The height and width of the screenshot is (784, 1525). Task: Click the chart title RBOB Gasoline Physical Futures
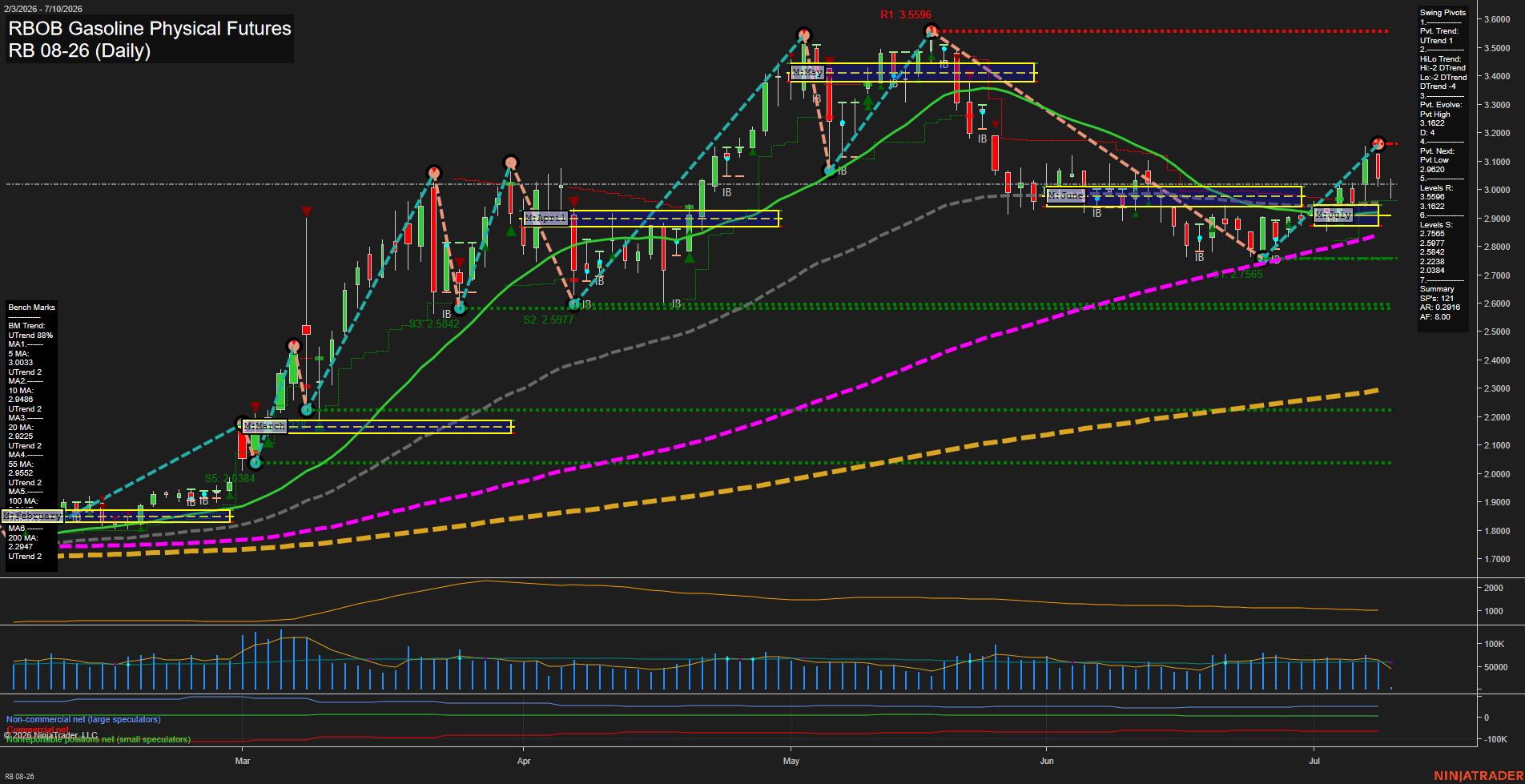point(150,28)
